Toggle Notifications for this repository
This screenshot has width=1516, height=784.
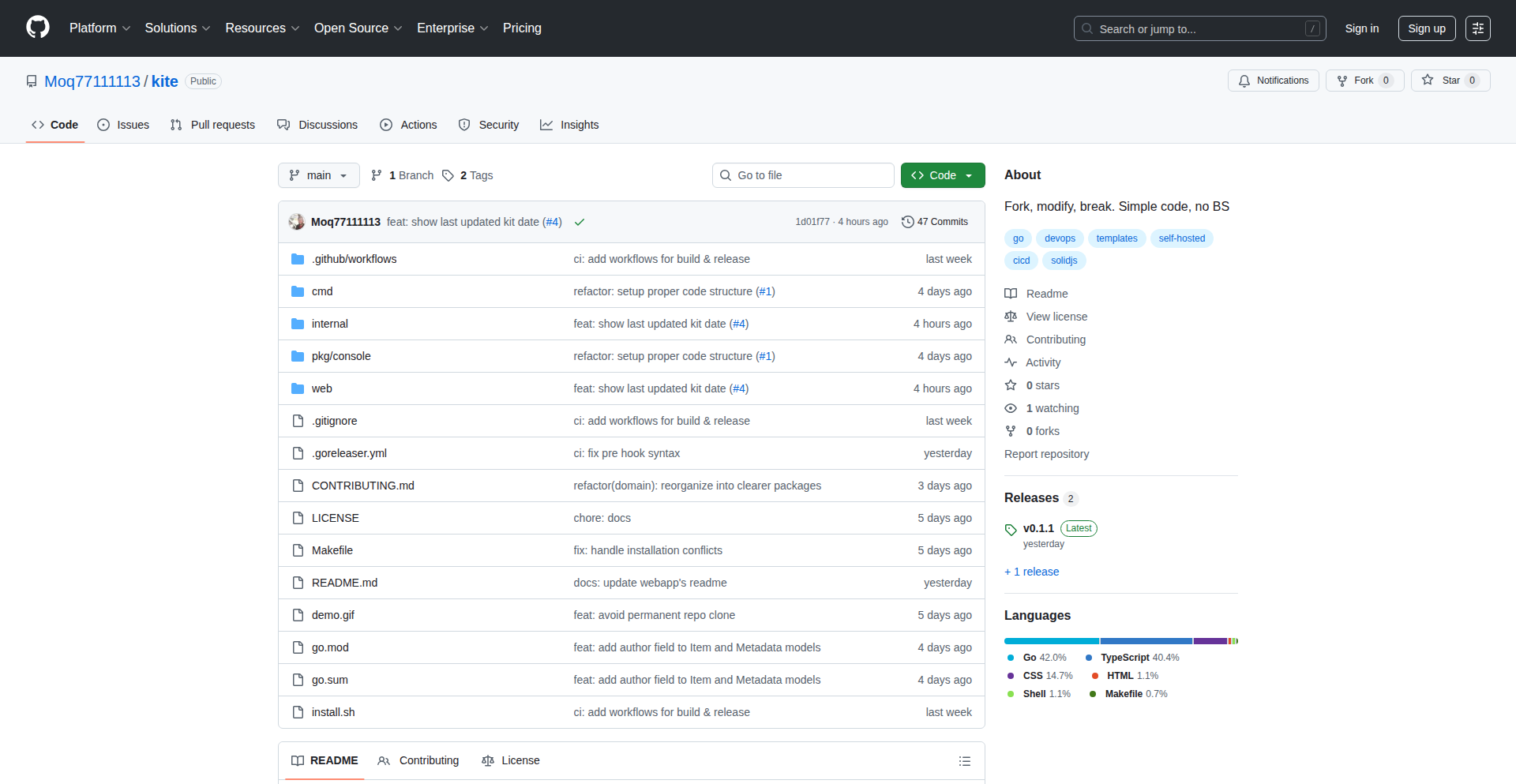(x=1273, y=81)
